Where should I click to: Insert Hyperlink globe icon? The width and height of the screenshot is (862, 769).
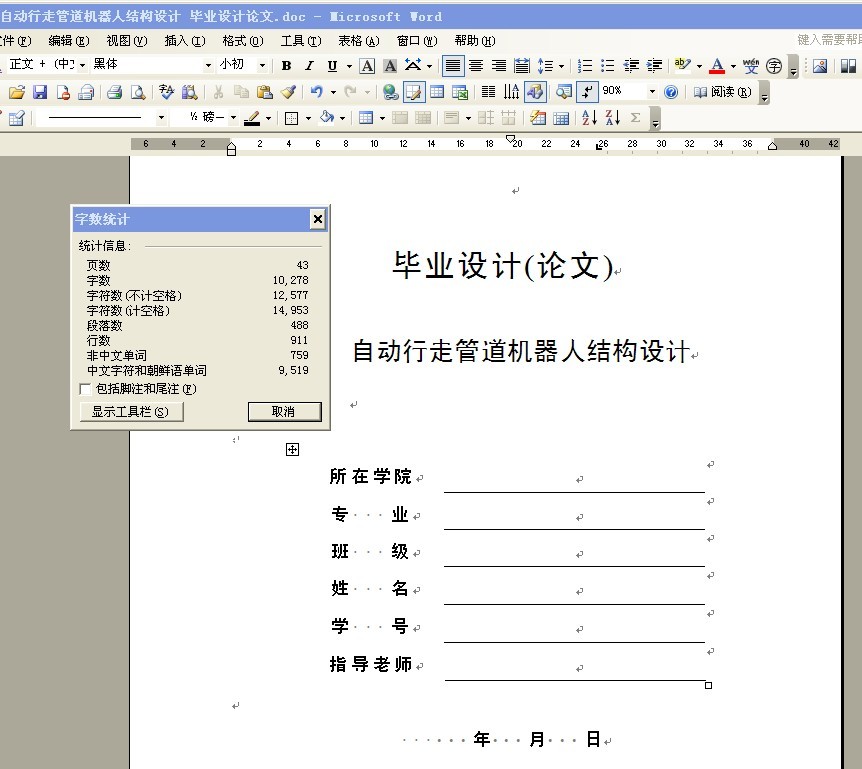click(x=390, y=92)
